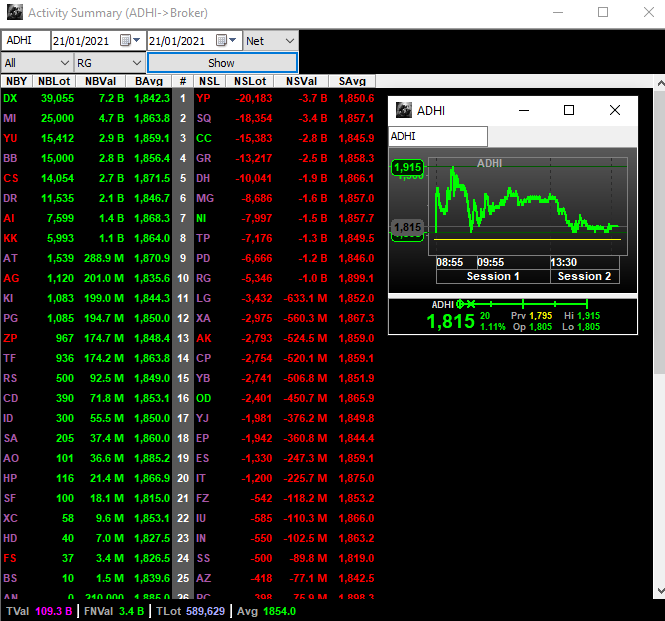Click the ADHI chart window app icon
Viewport: 665px width, 621px height.
[404, 110]
